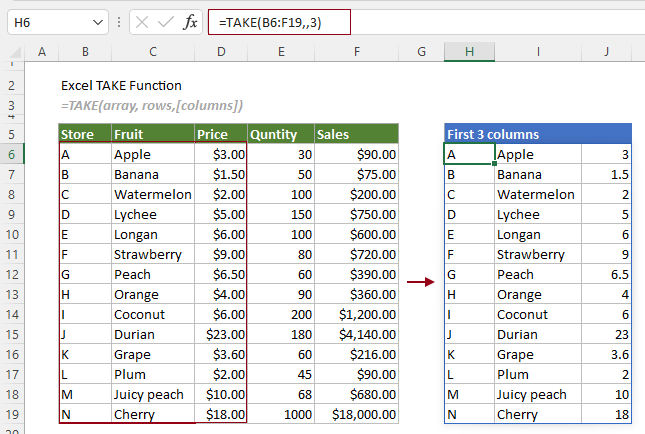Select column F header
The image size is (645, 434).
click(356, 51)
